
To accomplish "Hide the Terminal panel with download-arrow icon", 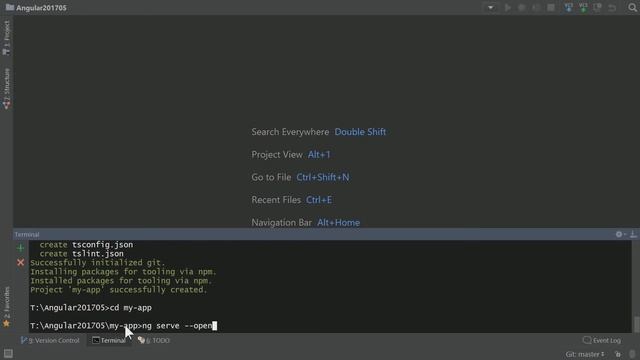I will tap(633, 234).
